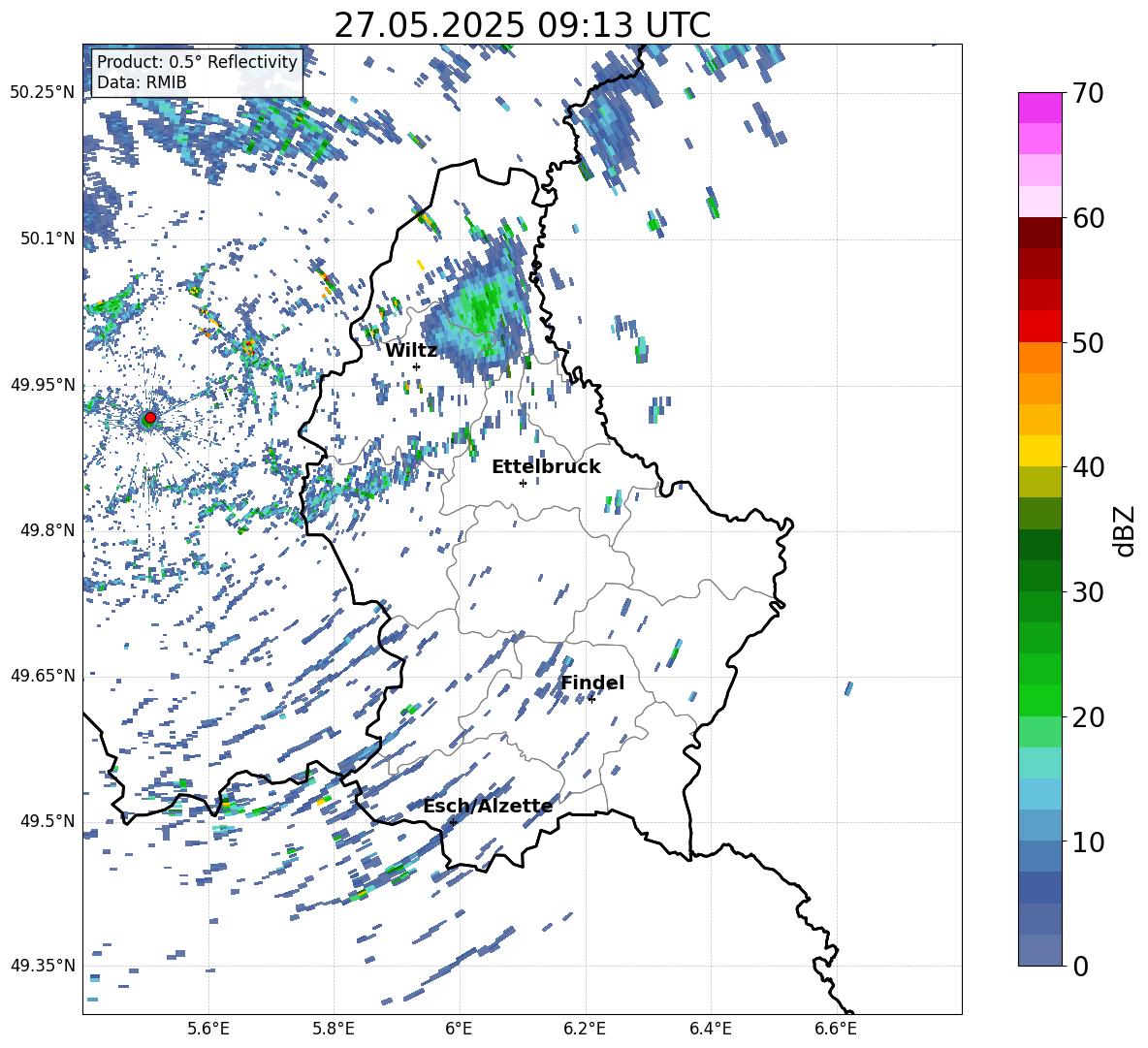Click the Wiltz station cross marker
Viewport: 1148px width, 1048px height.
click(x=417, y=366)
